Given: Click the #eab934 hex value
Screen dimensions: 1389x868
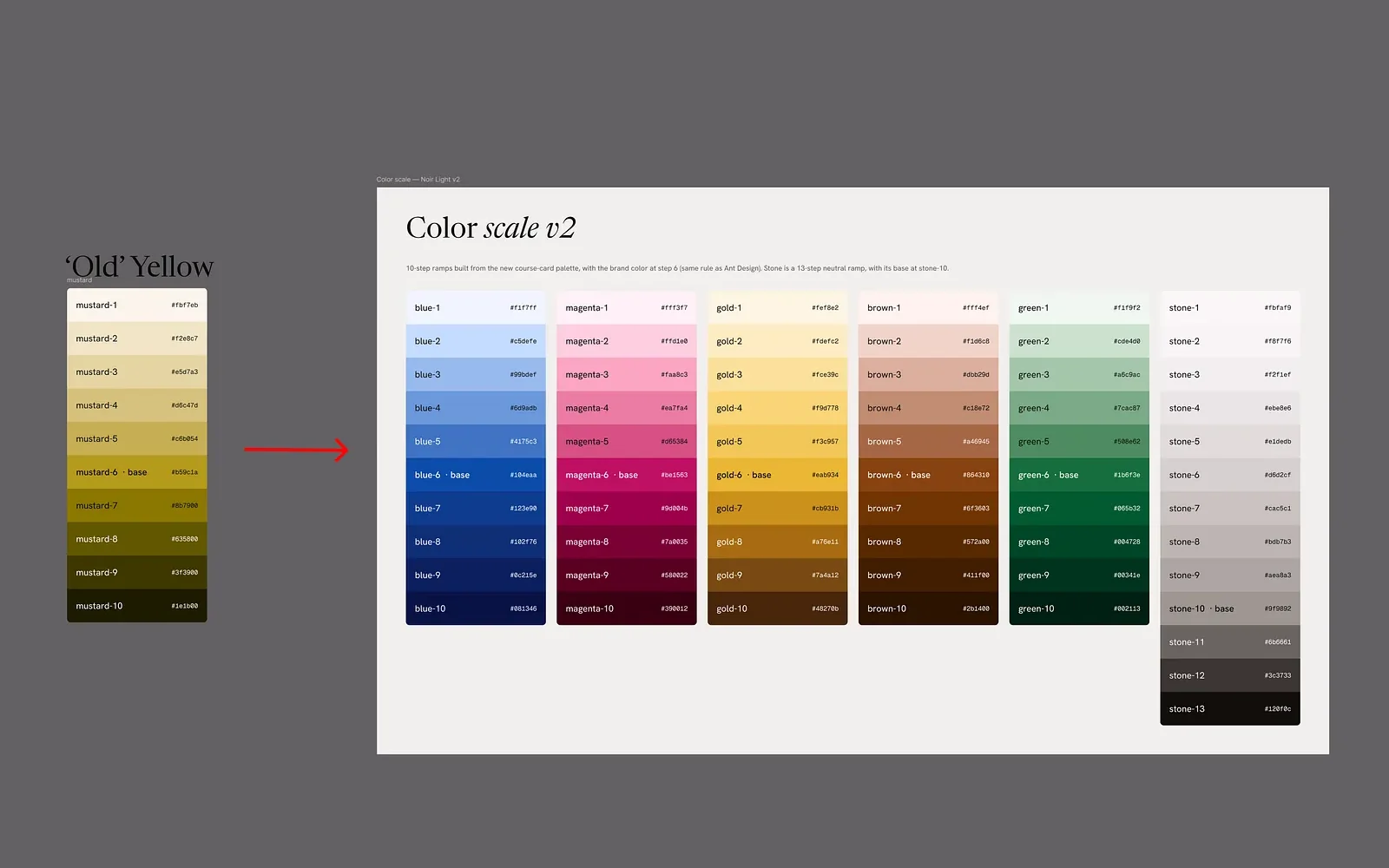Looking at the screenshot, I should click(826, 476).
